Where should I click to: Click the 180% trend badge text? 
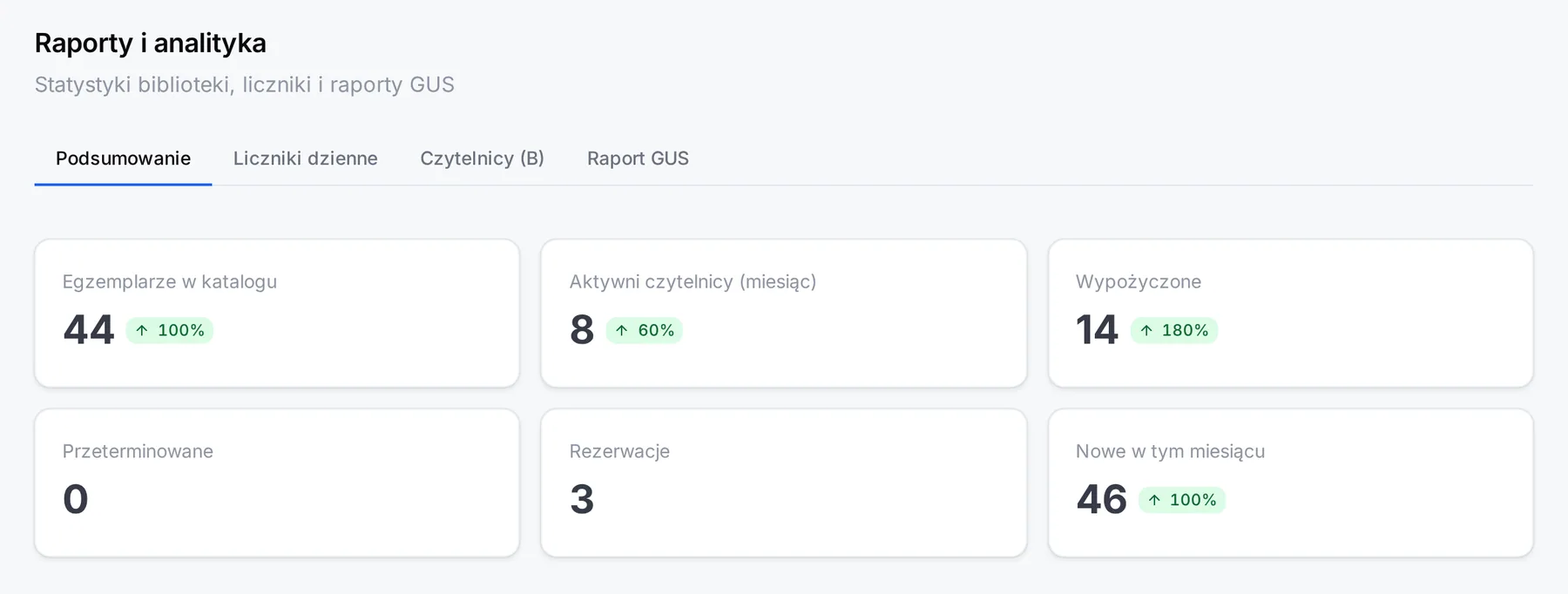point(1185,330)
